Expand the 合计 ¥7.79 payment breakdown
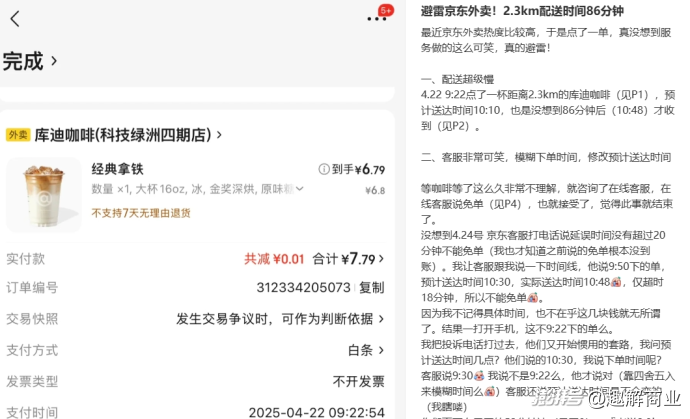This screenshot has width=690, height=419. click(x=348, y=259)
